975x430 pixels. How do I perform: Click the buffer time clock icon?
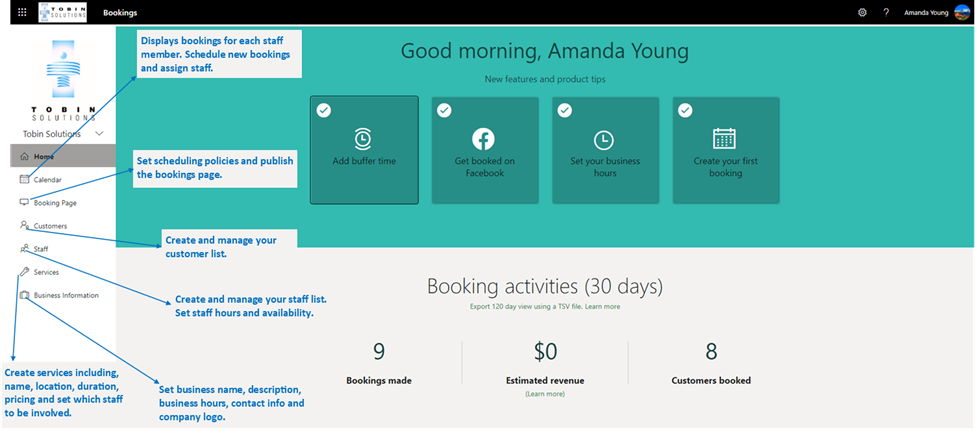363,139
